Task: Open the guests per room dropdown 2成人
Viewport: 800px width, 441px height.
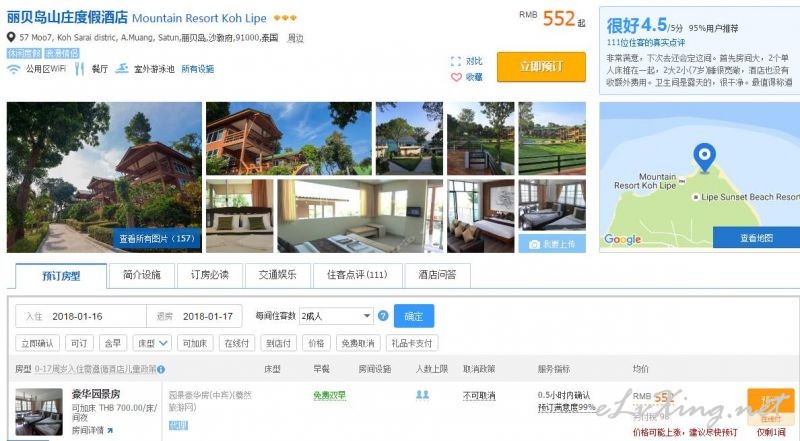Action: point(336,316)
